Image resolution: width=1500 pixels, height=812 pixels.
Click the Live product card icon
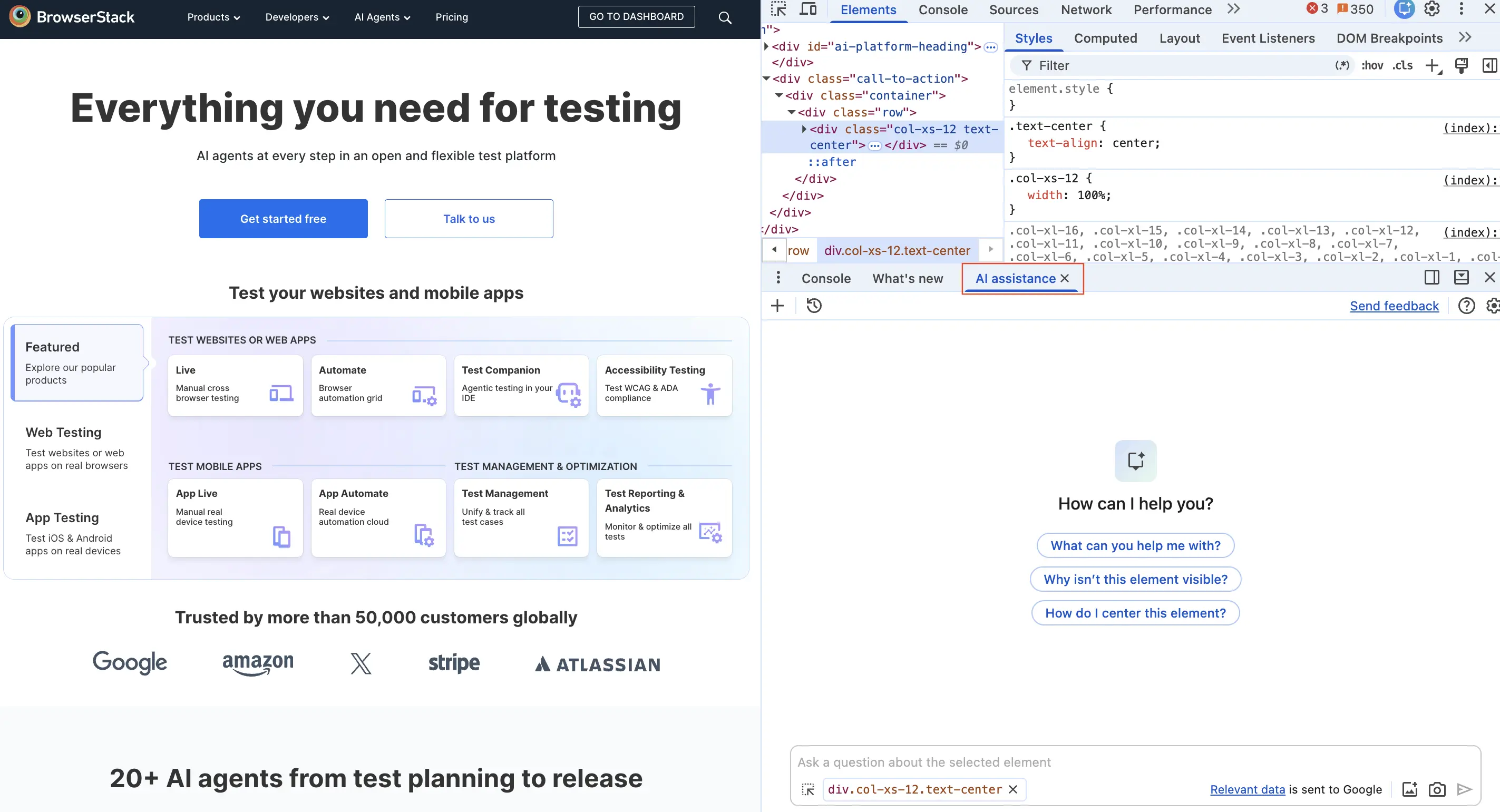click(x=281, y=394)
